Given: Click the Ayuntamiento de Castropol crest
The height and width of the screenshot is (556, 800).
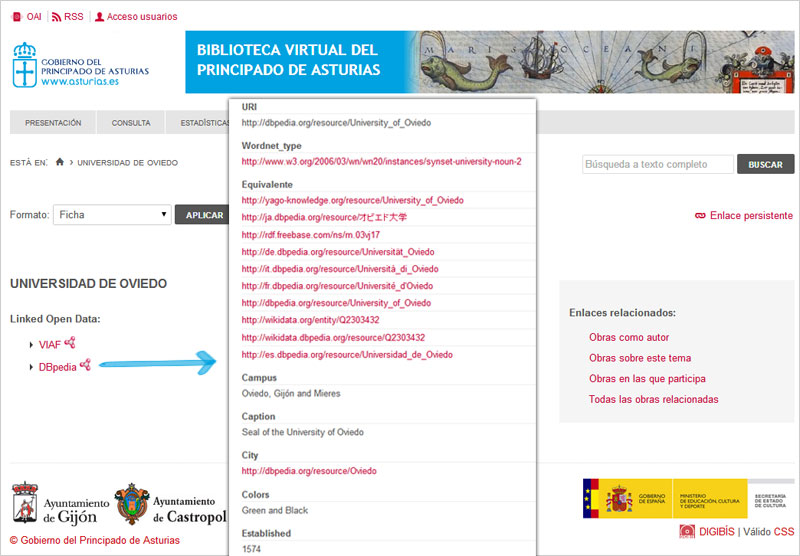Looking at the screenshot, I should [132, 503].
